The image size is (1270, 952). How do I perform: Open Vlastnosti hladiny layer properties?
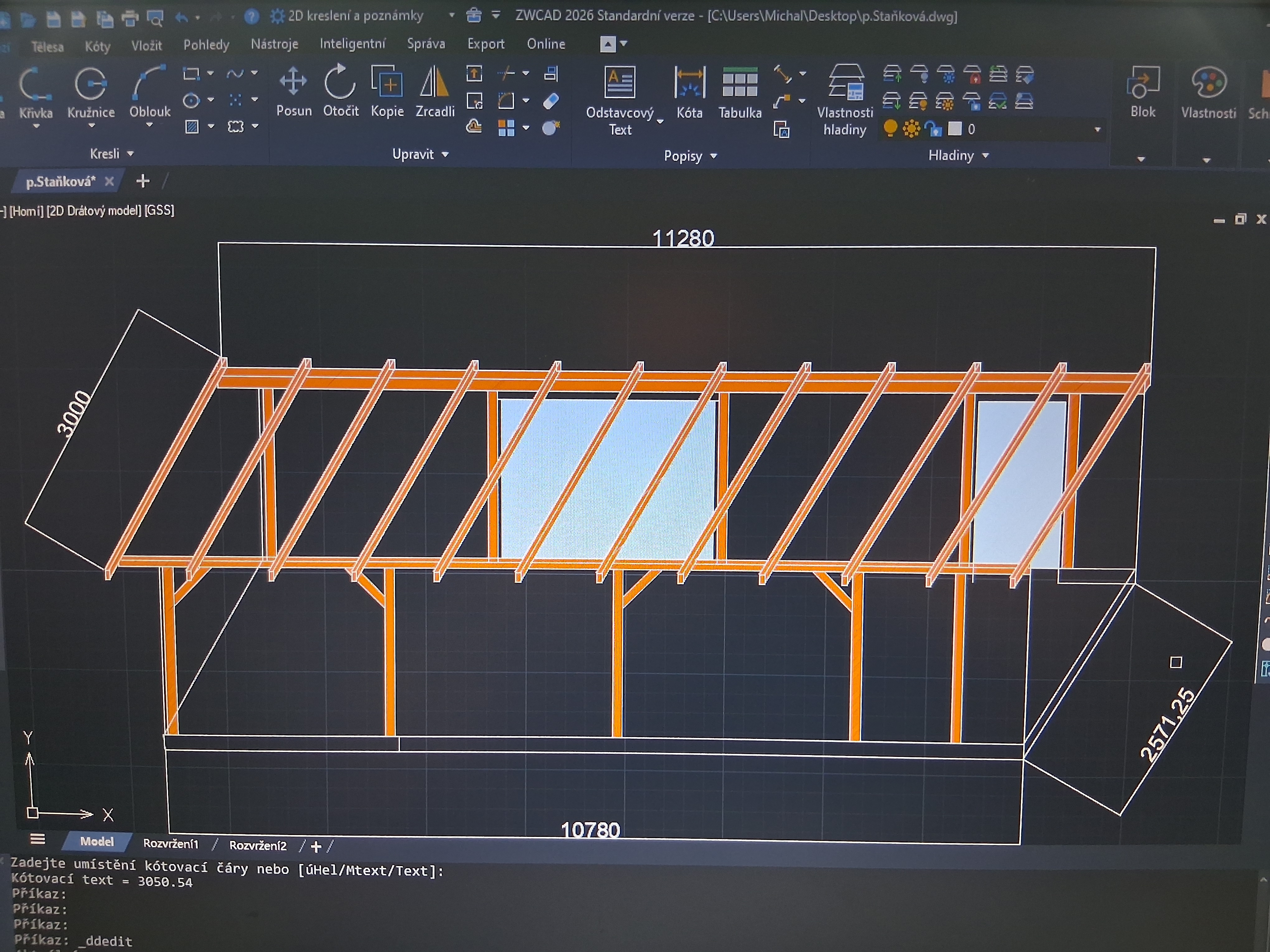pyautogui.click(x=845, y=100)
